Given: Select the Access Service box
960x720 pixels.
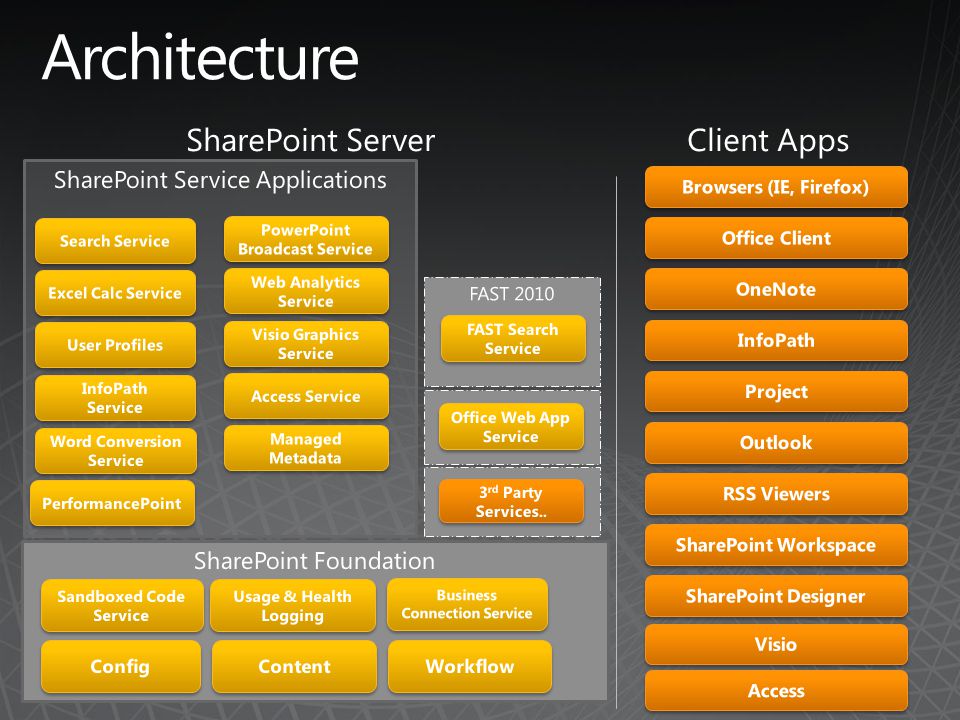Looking at the screenshot, I should coord(306,396).
